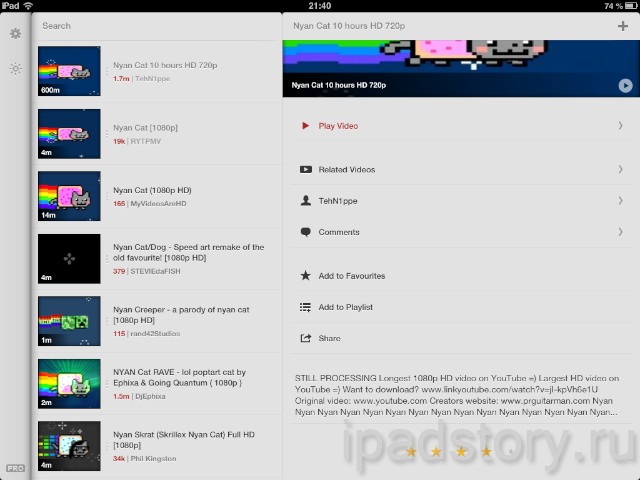Open the NYAN Cat RAVE thumbnail
This screenshot has width=640, height=480.
point(69,384)
